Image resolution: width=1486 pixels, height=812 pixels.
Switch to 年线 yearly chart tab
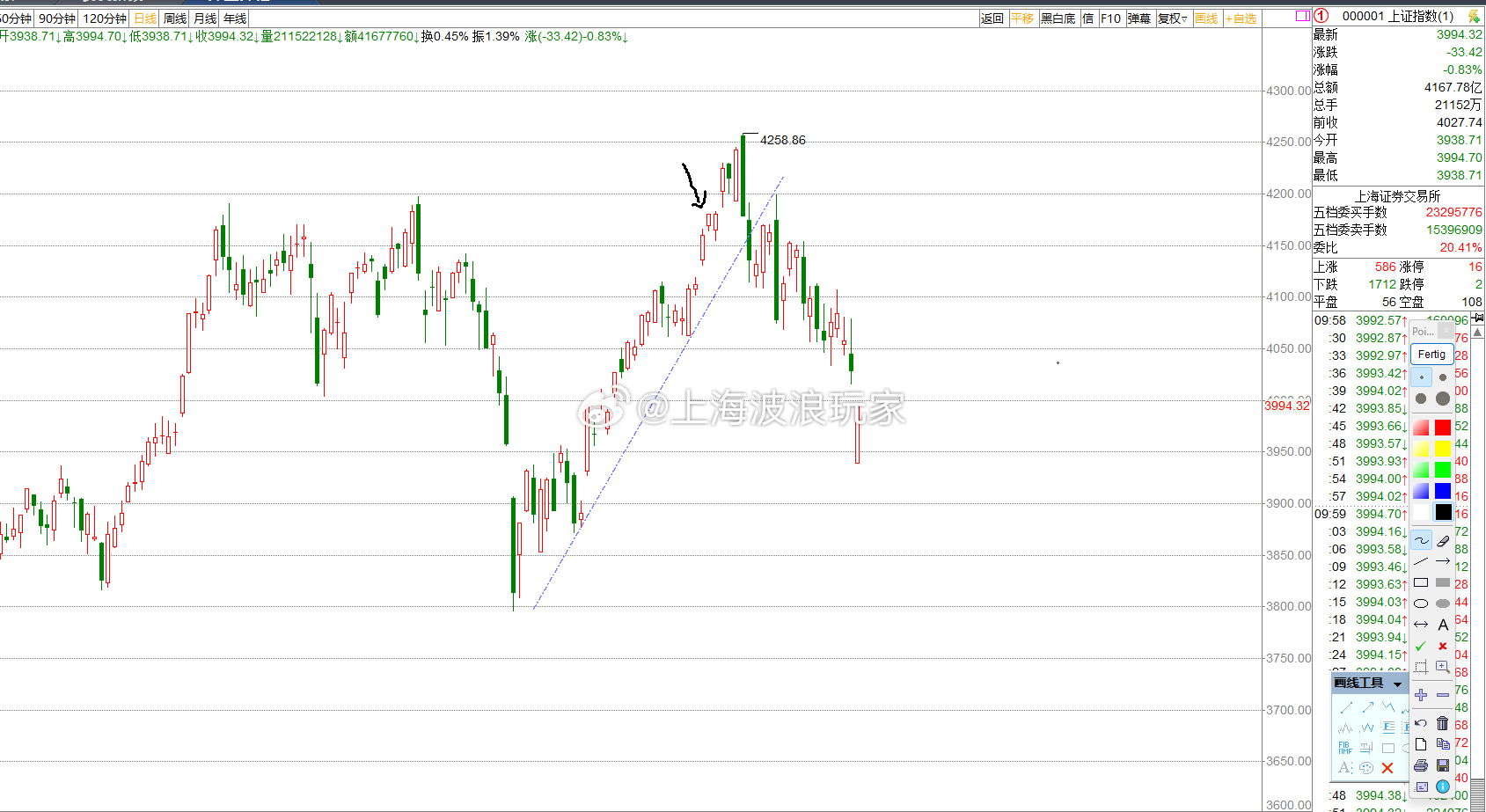coord(235,18)
